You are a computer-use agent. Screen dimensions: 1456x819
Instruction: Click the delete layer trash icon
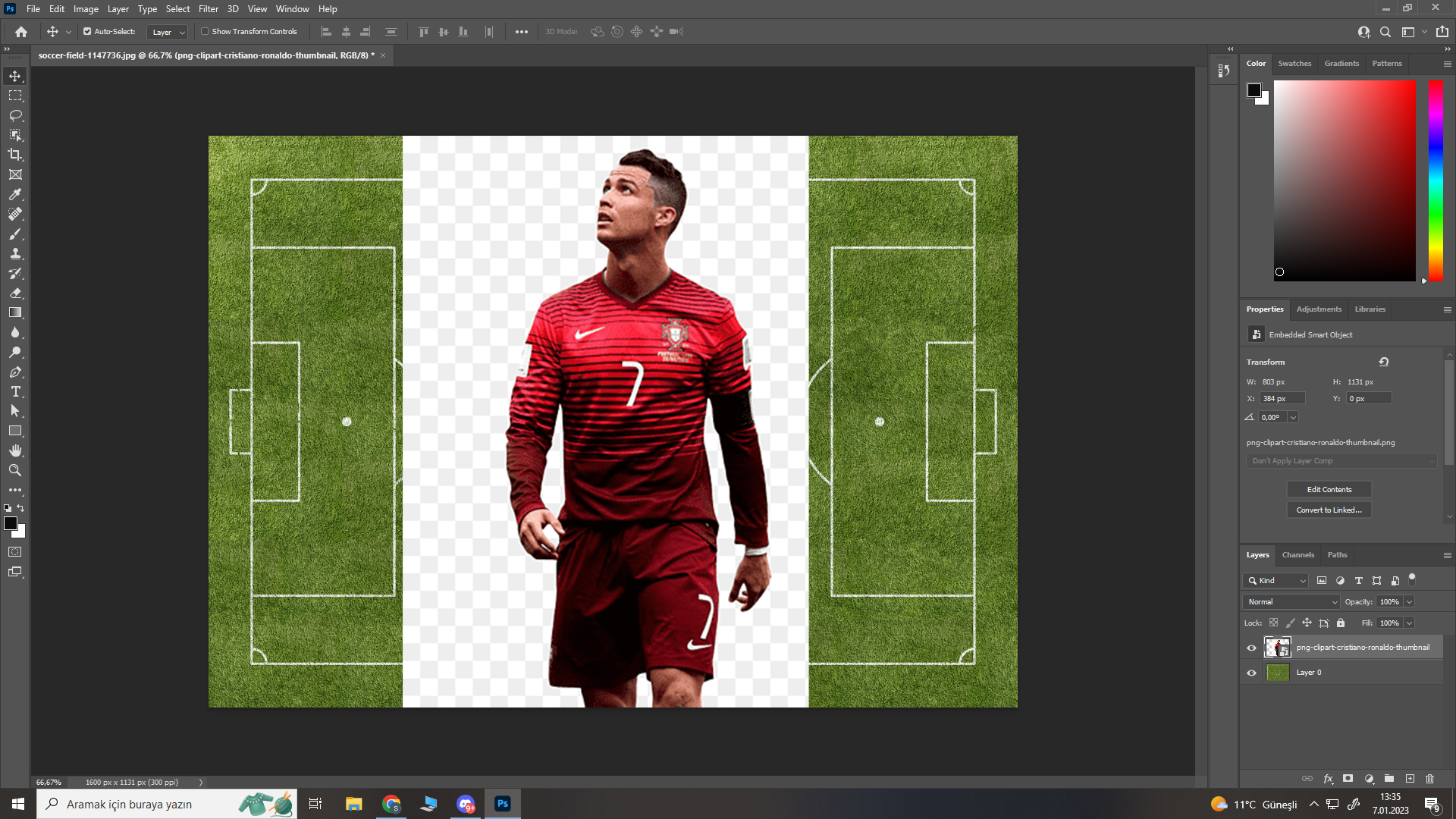click(1430, 779)
